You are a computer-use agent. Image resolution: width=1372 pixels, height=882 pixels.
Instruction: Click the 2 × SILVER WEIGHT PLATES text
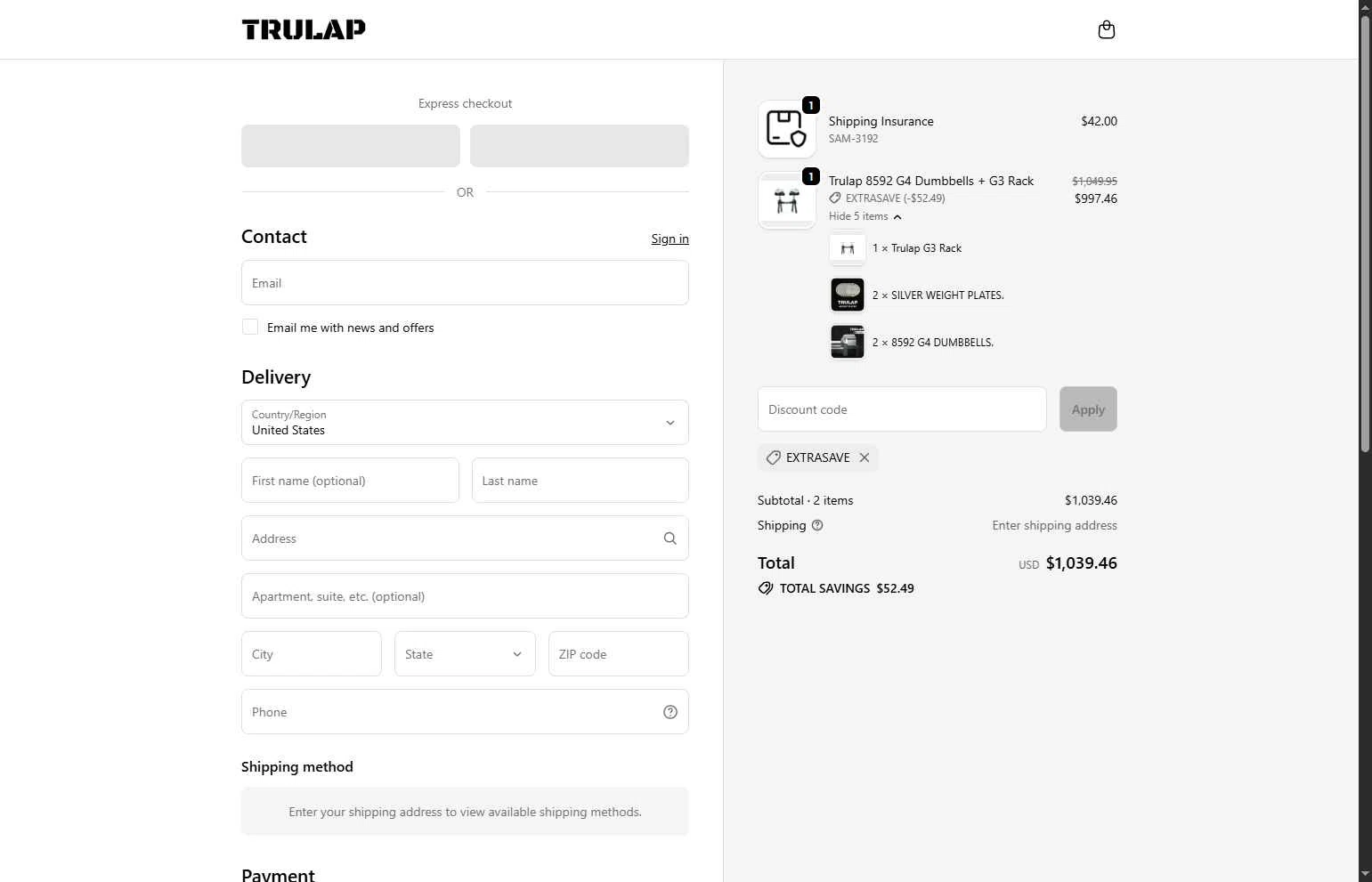(938, 295)
